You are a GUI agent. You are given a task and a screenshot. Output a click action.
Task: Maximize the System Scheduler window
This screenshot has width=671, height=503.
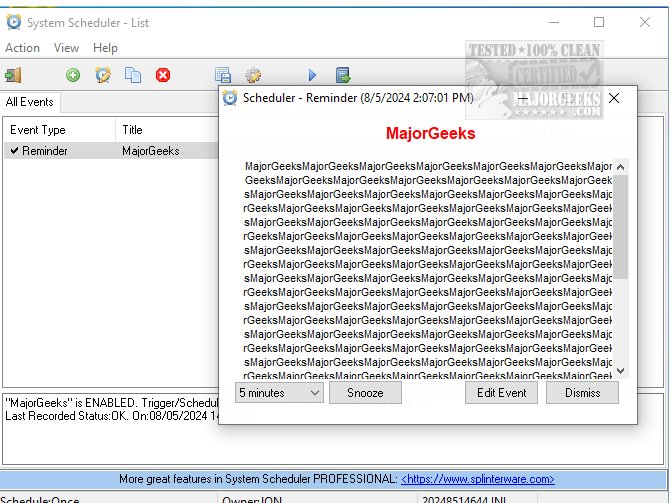pyautogui.click(x=599, y=22)
